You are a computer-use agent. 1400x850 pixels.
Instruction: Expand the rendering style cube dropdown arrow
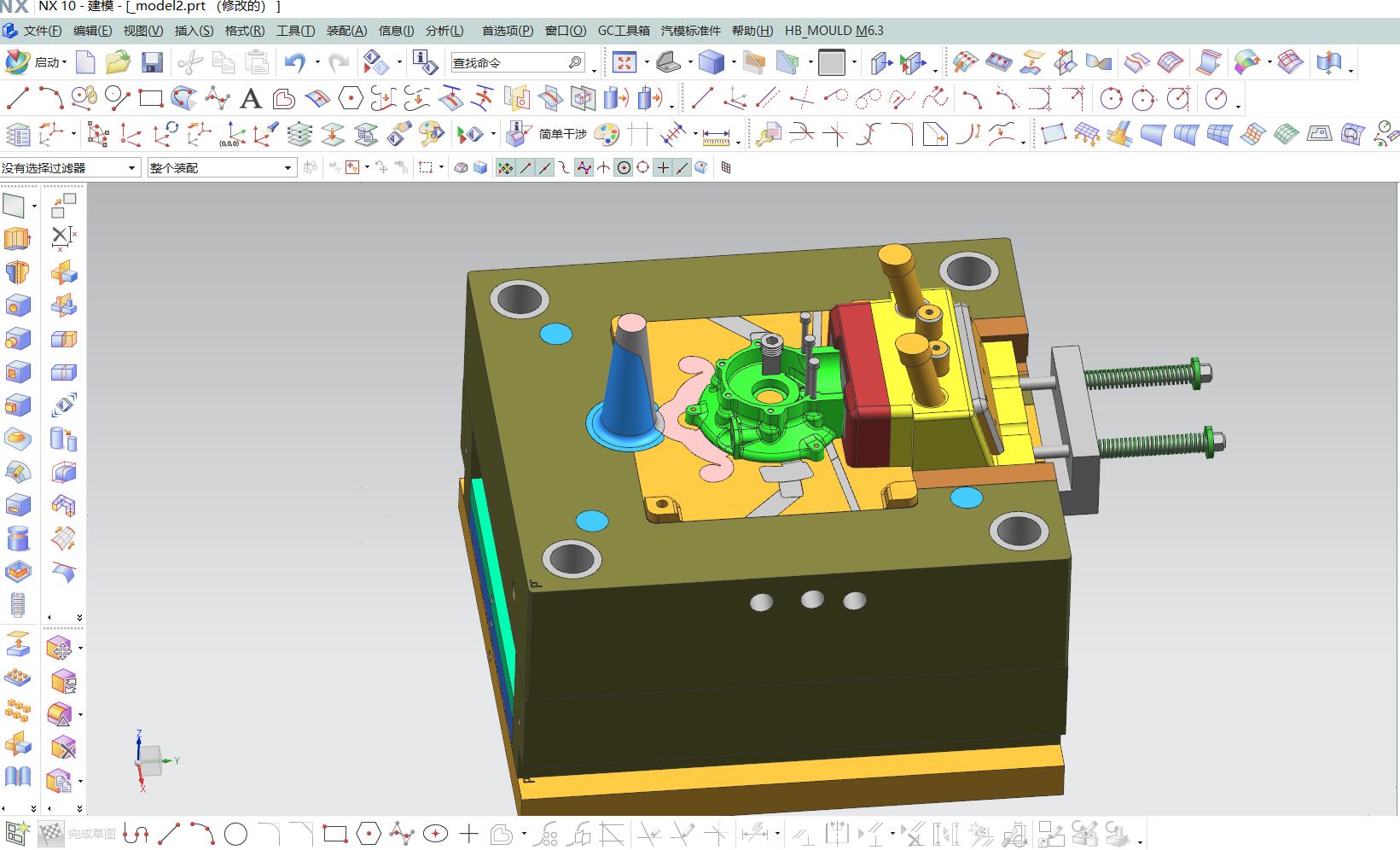pos(734,62)
